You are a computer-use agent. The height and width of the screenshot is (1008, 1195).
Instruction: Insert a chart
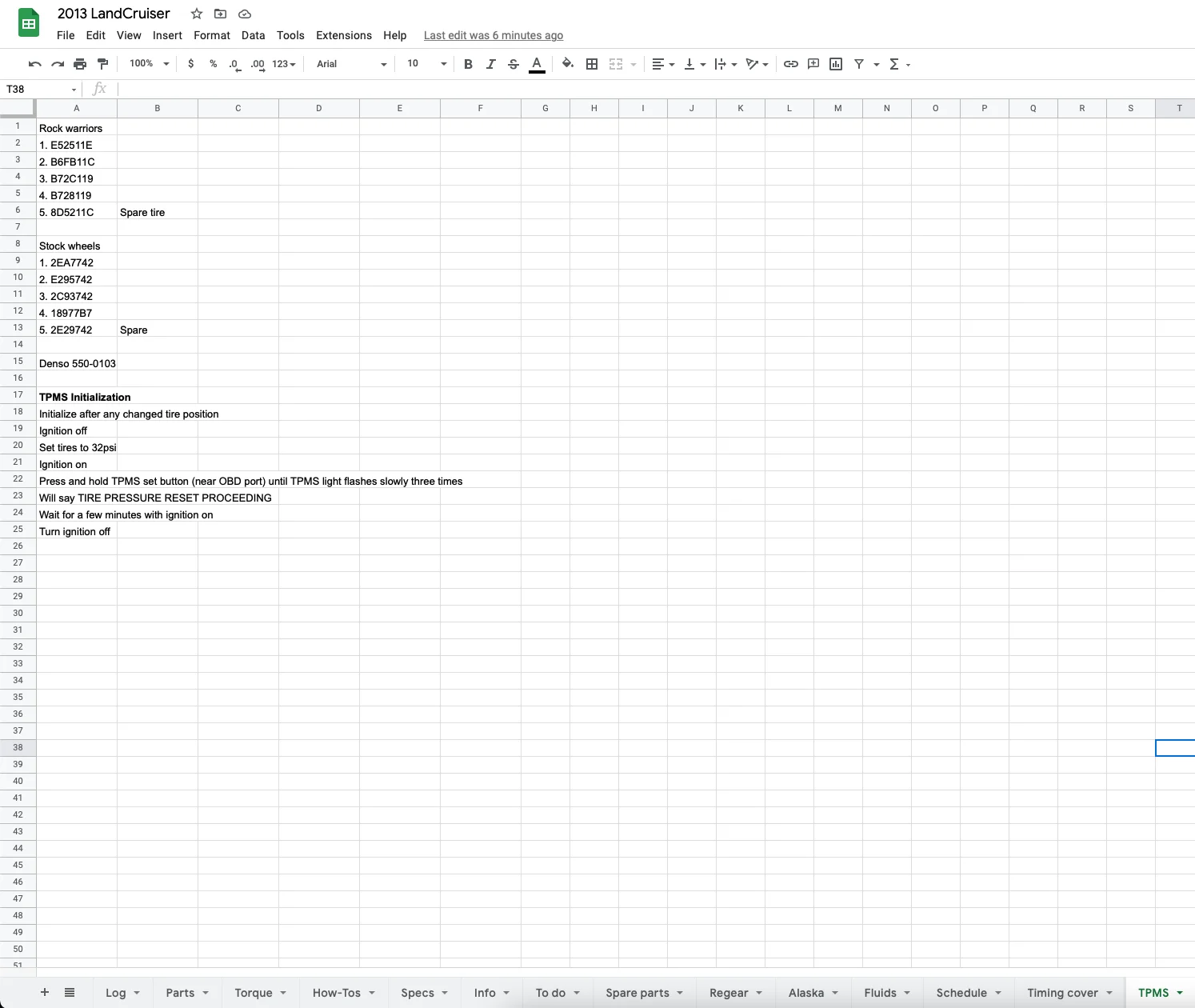[x=836, y=64]
